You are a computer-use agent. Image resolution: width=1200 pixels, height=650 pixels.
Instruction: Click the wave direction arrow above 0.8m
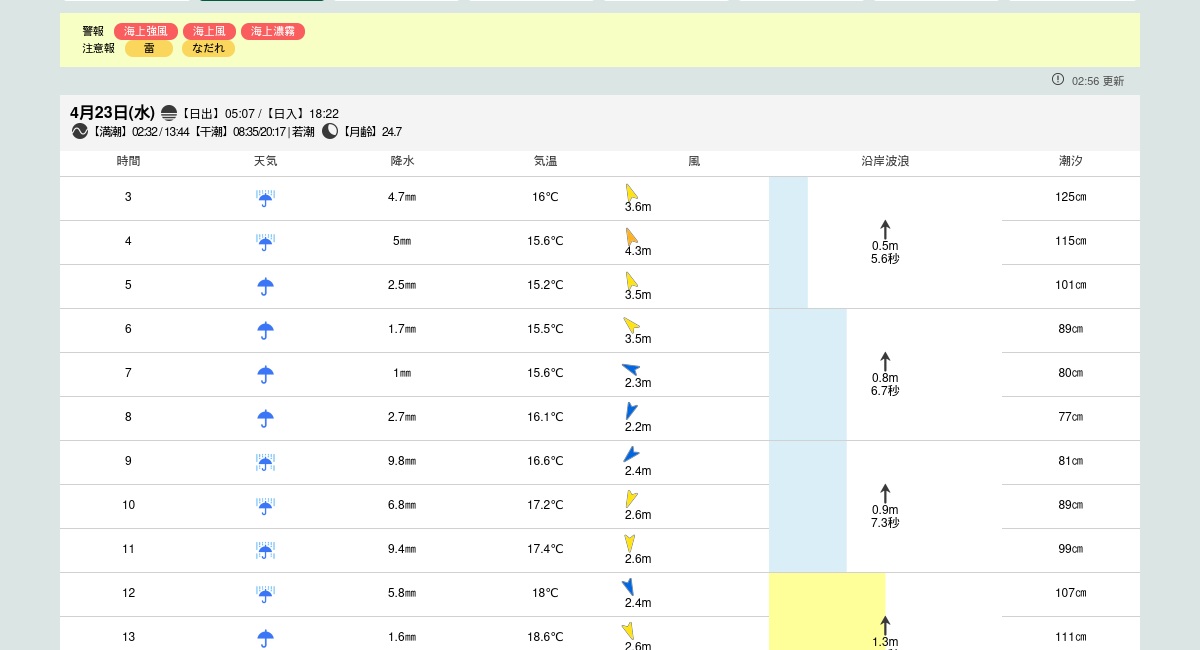click(x=885, y=361)
